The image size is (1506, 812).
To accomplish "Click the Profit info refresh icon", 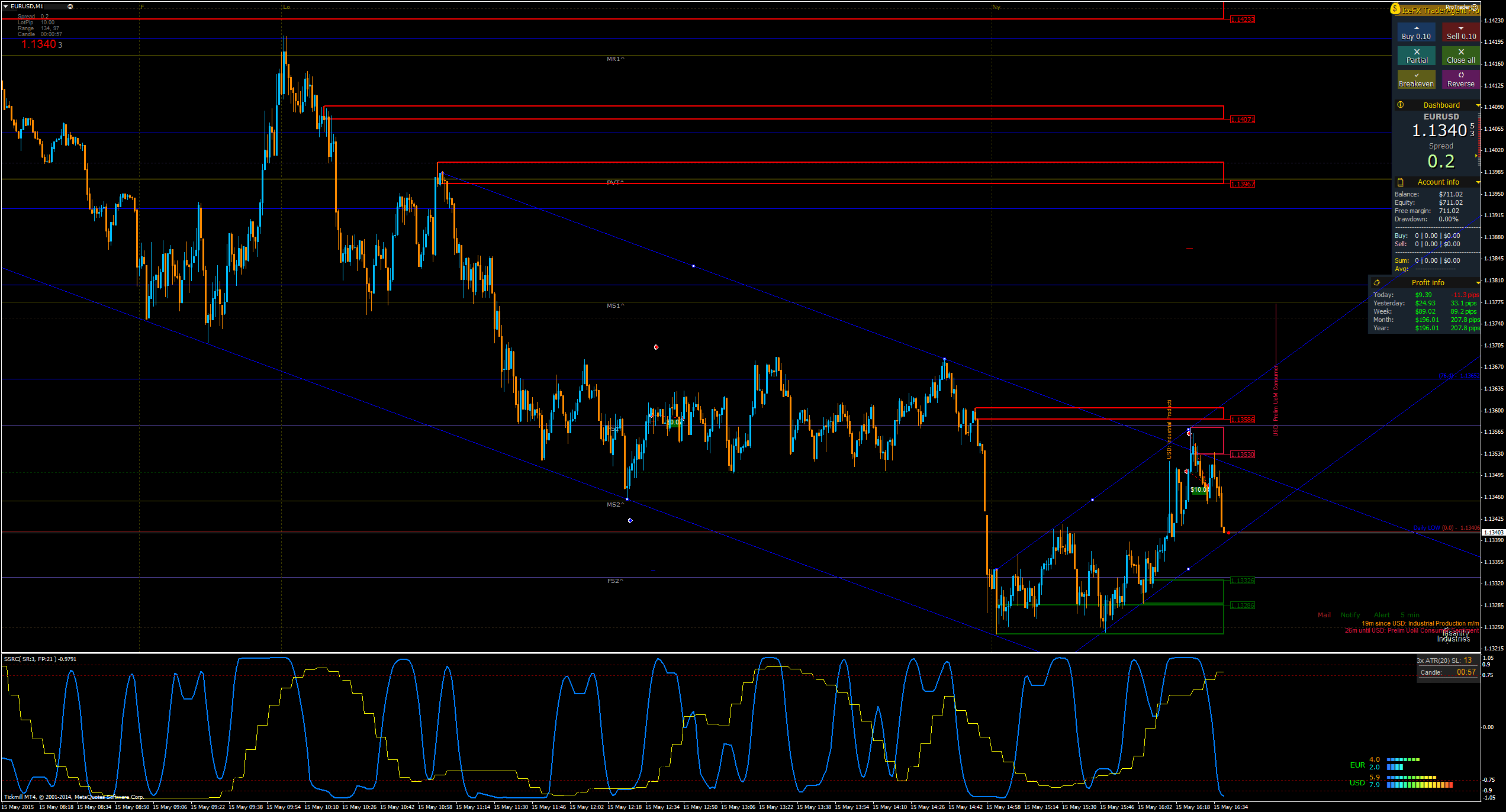I will (1376, 283).
